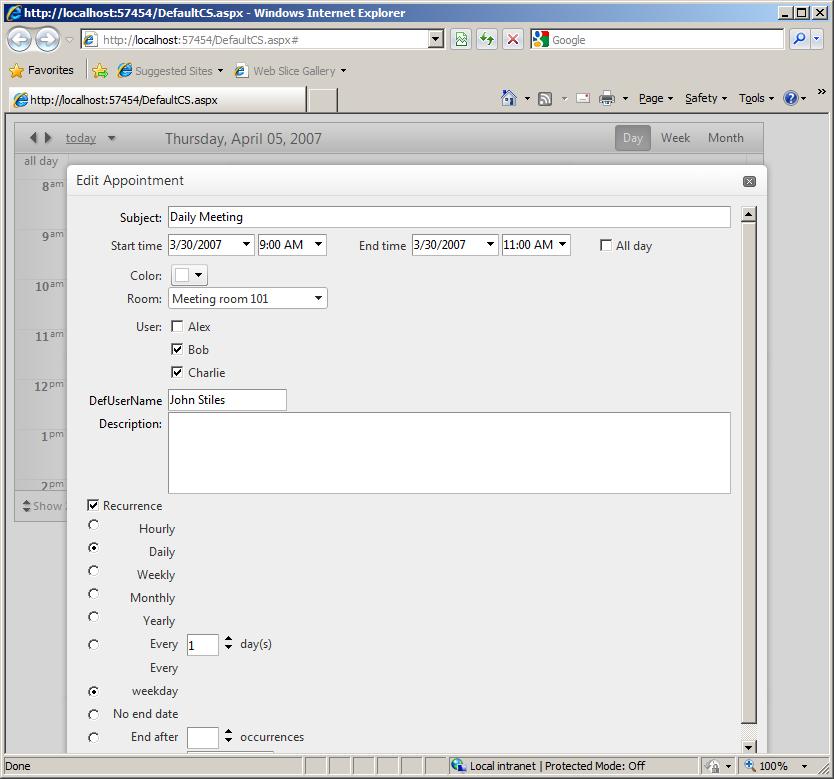Click the Google search box

click(x=666, y=39)
